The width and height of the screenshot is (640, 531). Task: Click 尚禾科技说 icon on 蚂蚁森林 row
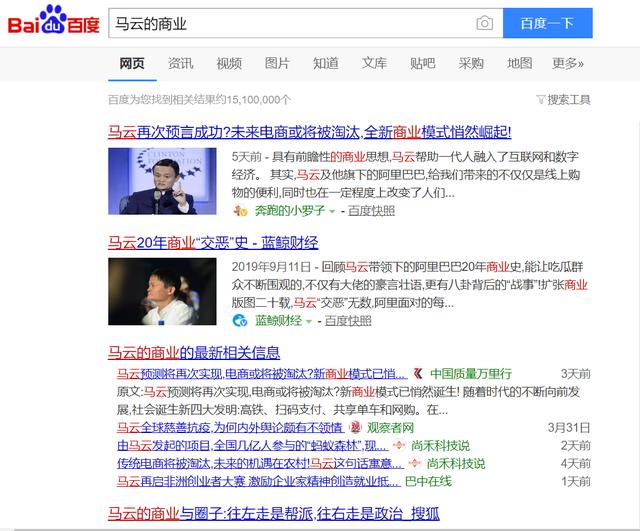[x=399, y=446]
